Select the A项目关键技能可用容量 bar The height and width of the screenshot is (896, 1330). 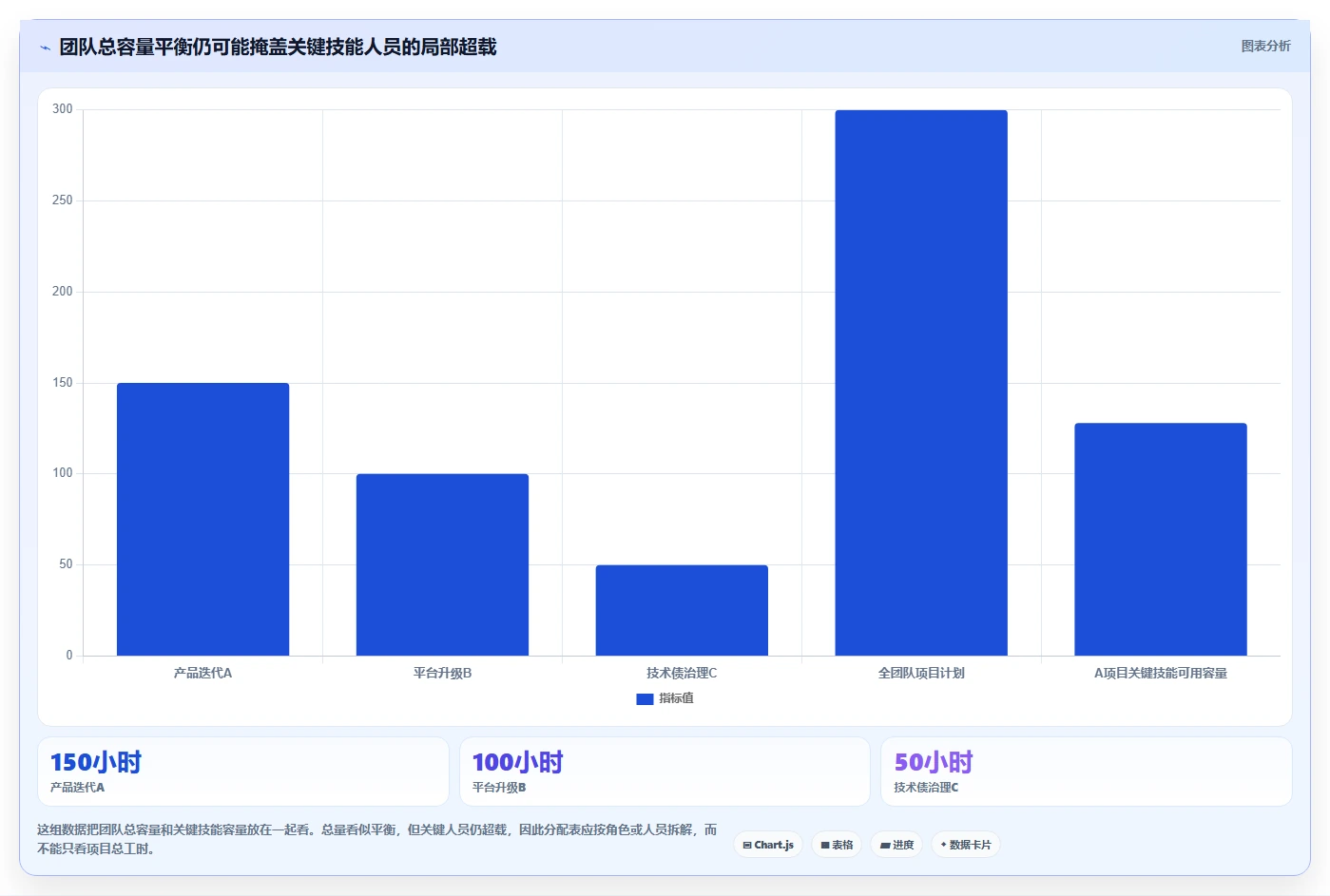pyautogui.click(x=1160, y=539)
